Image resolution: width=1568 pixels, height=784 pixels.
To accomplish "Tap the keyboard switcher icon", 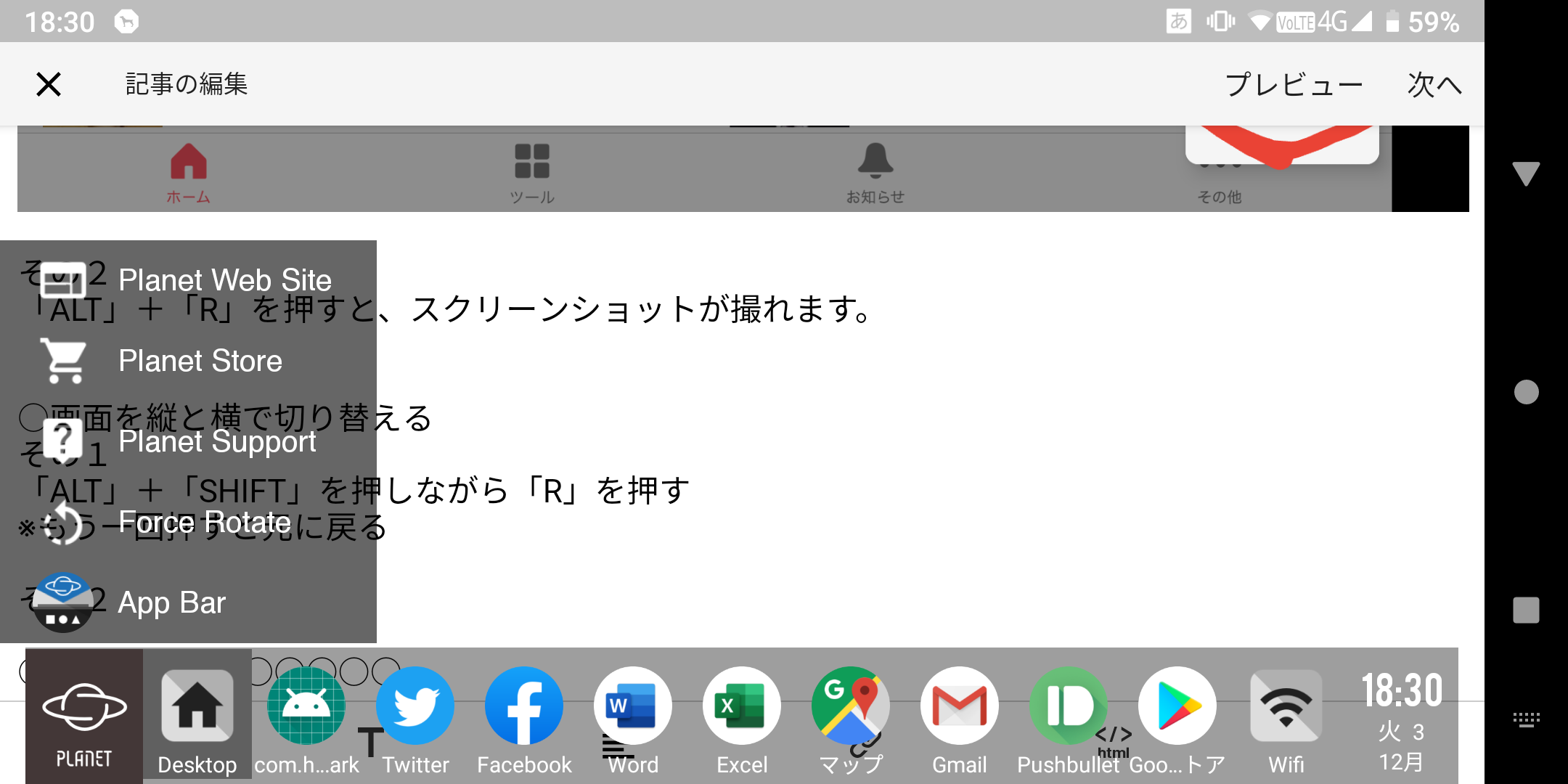I will [x=1526, y=719].
